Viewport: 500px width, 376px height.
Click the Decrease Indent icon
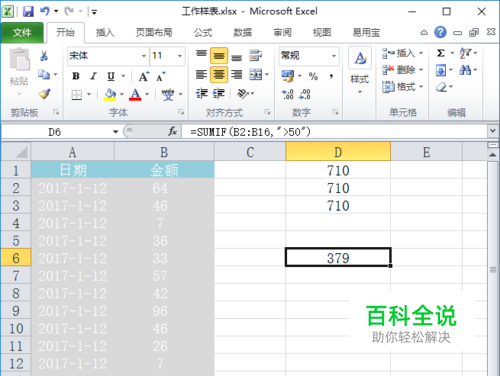pyautogui.click(x=201, y=94)
